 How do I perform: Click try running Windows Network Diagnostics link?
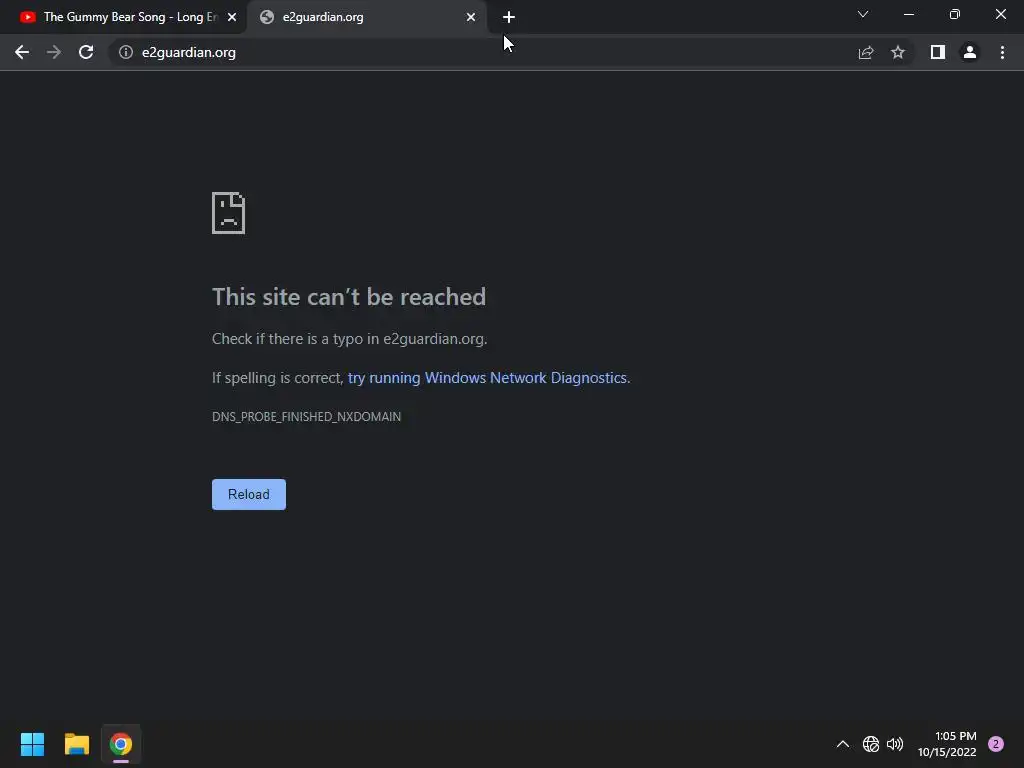(x=487, y=378)
